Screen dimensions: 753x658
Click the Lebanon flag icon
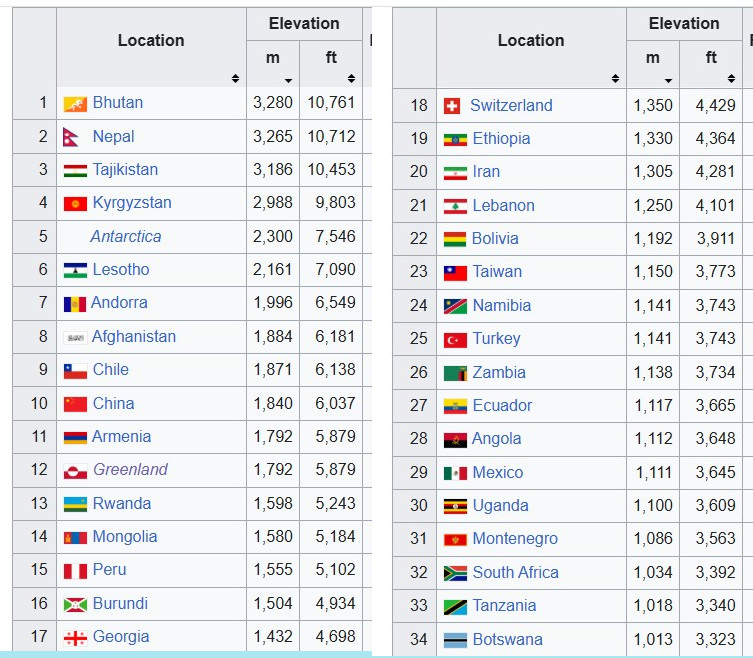[x=455, y=206]
